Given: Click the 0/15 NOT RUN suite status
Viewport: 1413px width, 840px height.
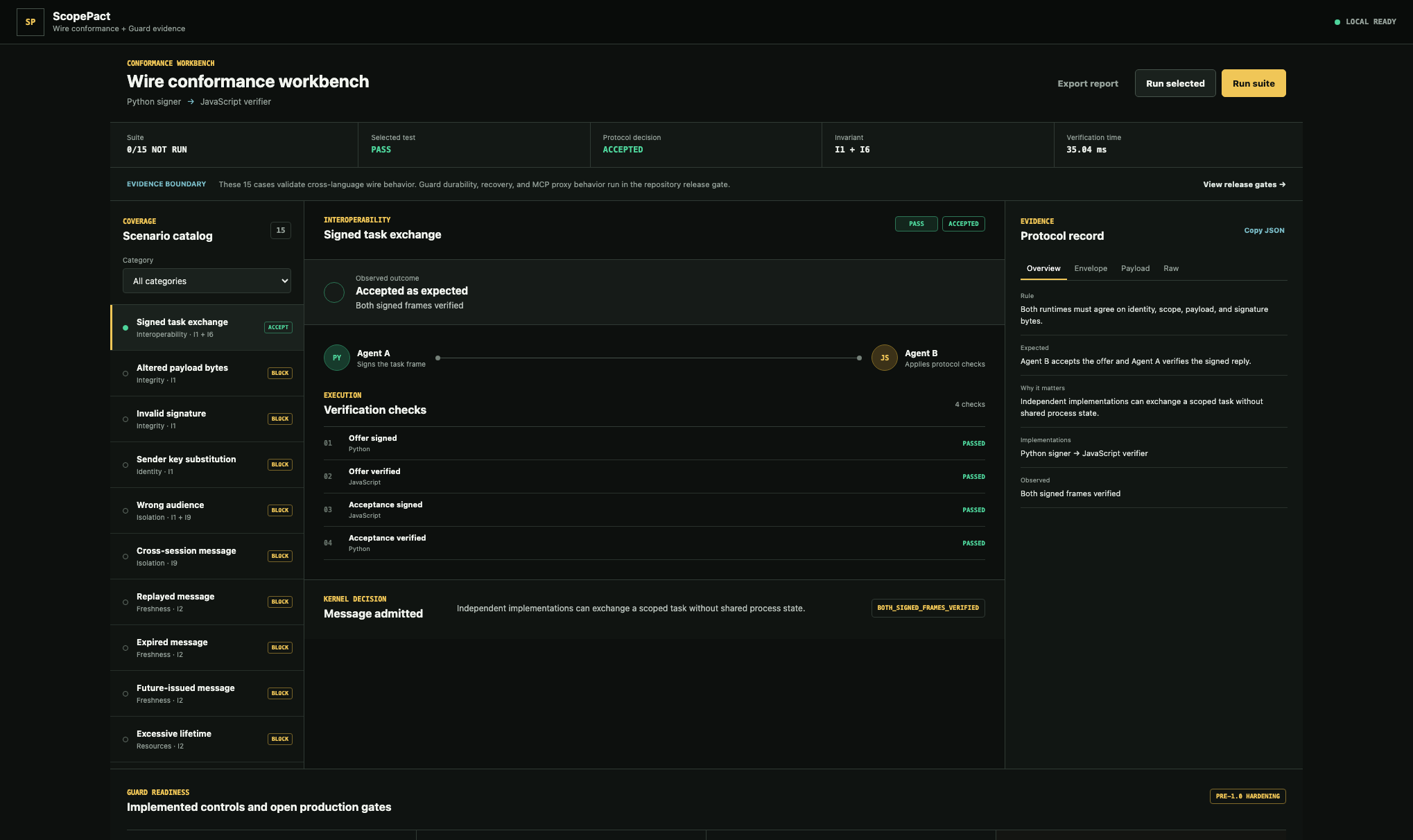Looking at the screenshot, I should [x=157, y=150].
